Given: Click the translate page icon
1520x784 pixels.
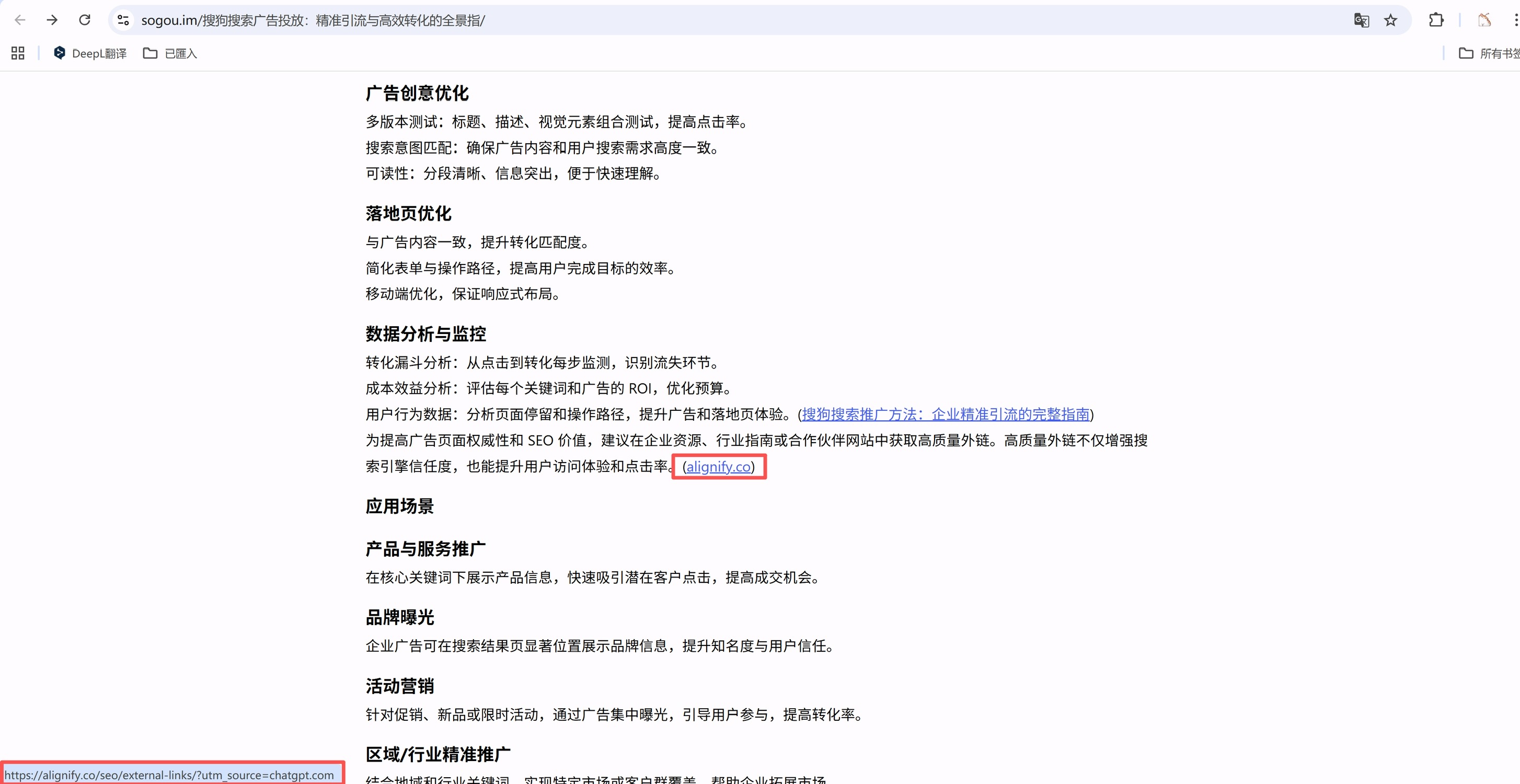Looking at the screenshot, I should (x=1361, y=20).
